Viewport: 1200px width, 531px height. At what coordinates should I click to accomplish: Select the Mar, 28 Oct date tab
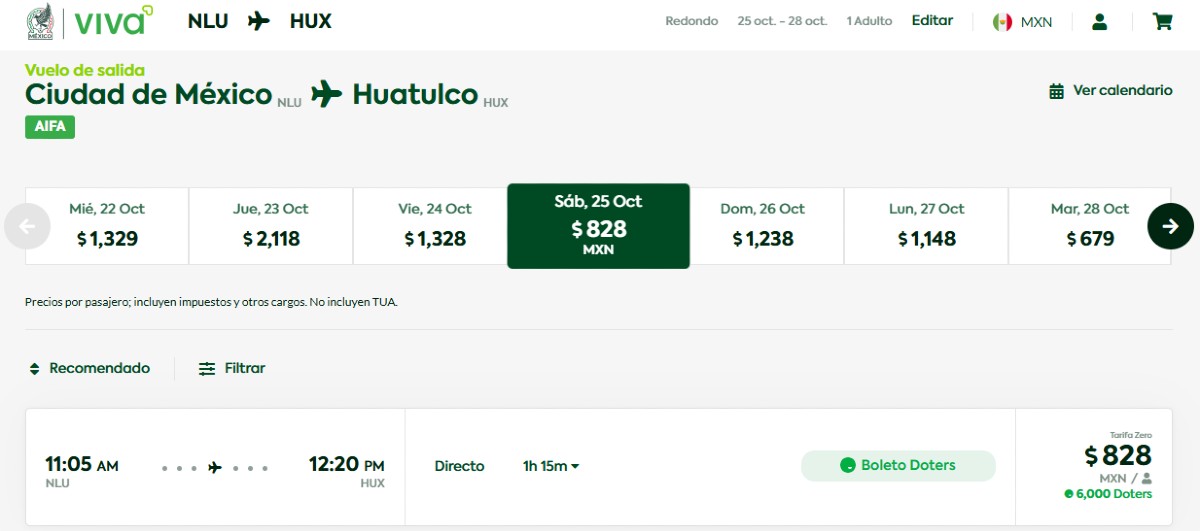[1089, 226]
